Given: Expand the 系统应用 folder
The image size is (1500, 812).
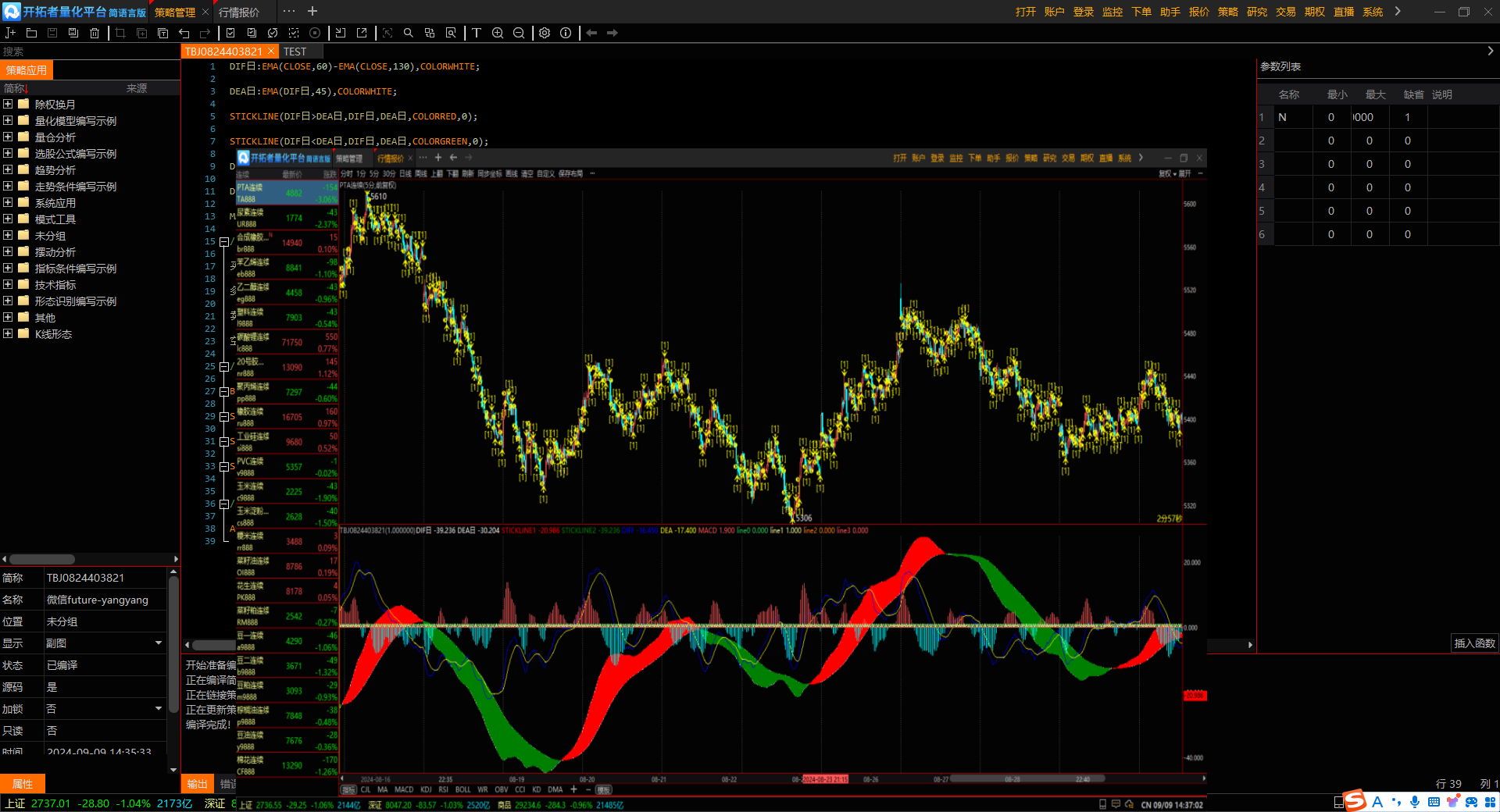Looking at the screenshot, I should click(x=8, y=202).
